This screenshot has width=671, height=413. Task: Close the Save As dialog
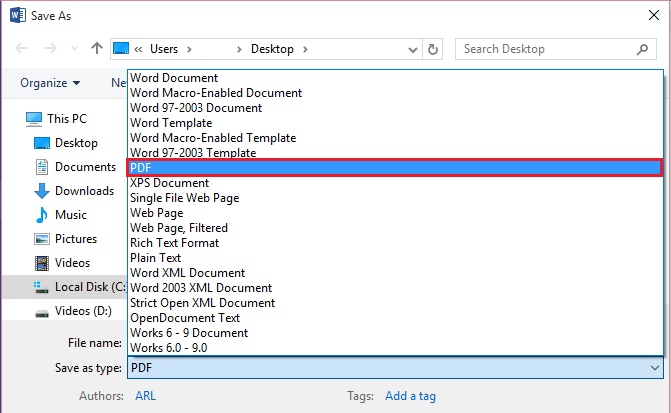click(x=653, y=15)
